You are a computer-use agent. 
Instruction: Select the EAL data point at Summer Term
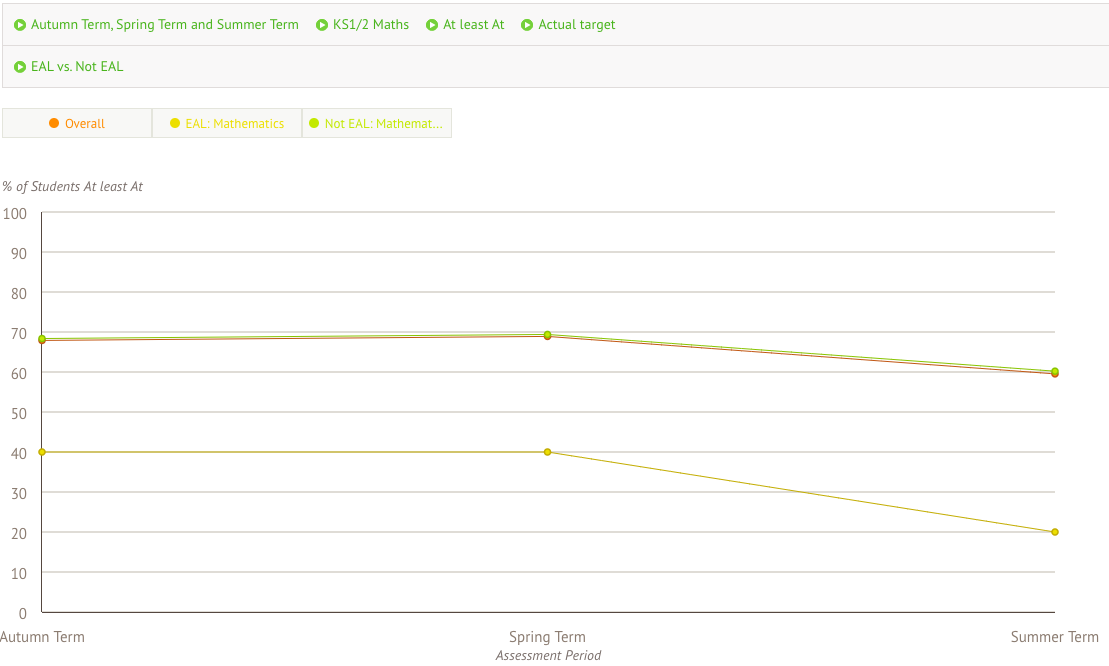1055,532
